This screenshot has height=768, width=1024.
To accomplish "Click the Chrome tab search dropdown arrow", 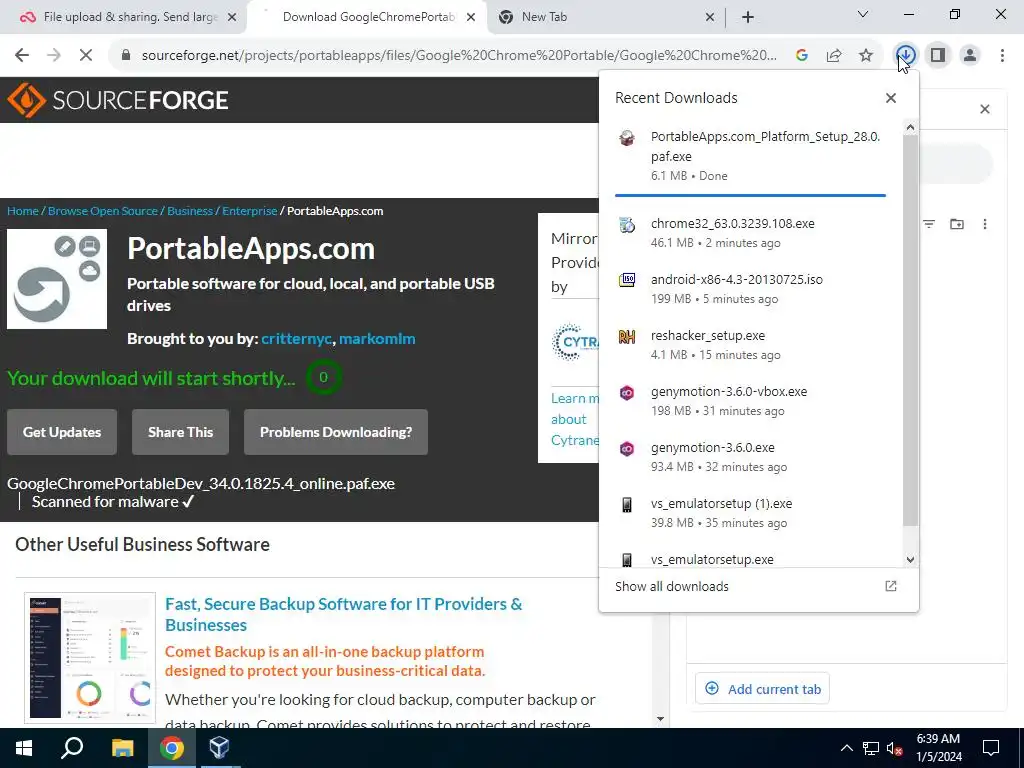I will coord(863,14).
